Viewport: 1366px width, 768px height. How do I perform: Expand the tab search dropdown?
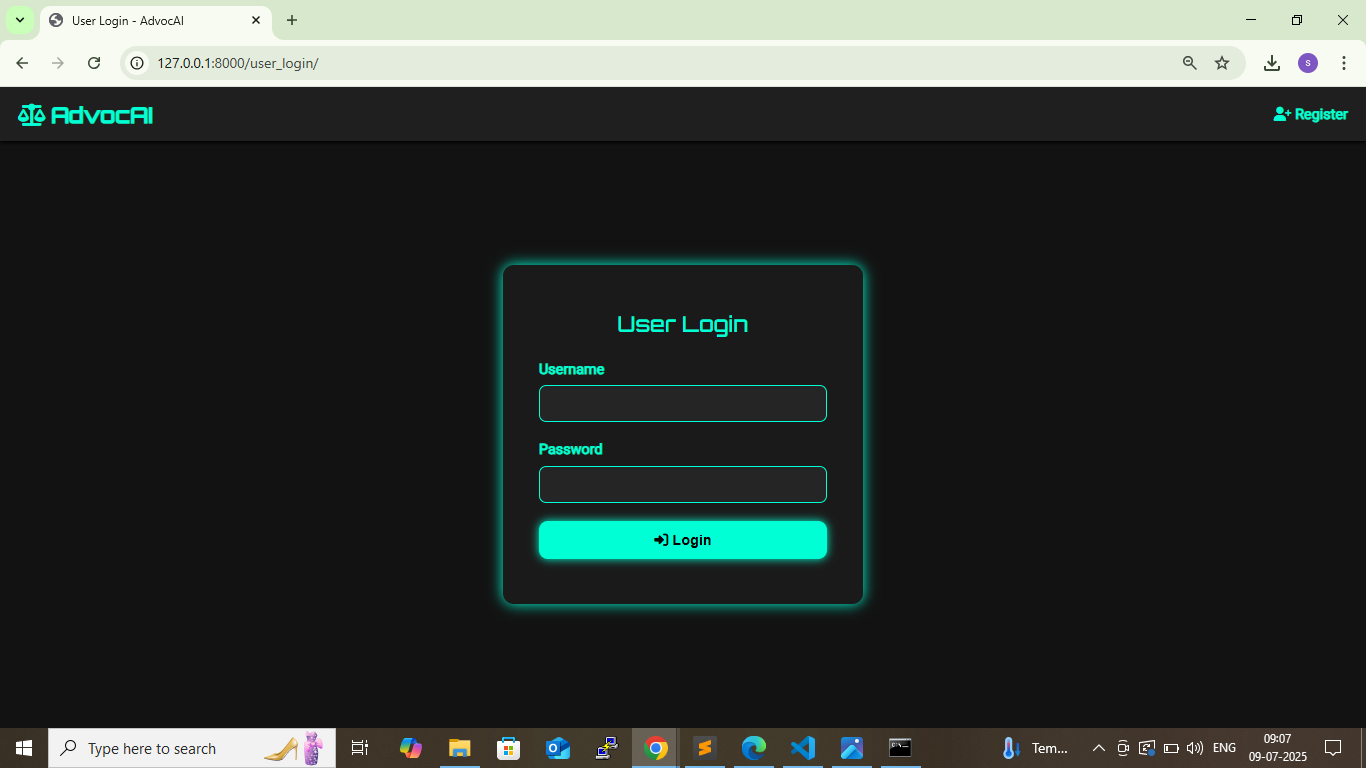pyautogui.click(x=19, y=20)
